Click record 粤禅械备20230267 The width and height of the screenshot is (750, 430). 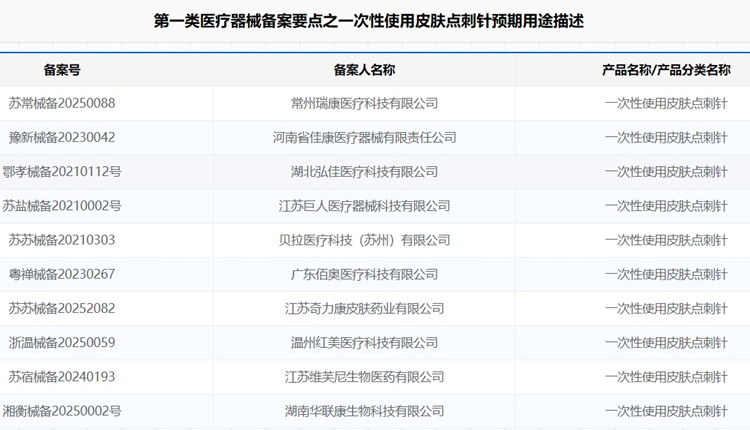pos(62,274)
